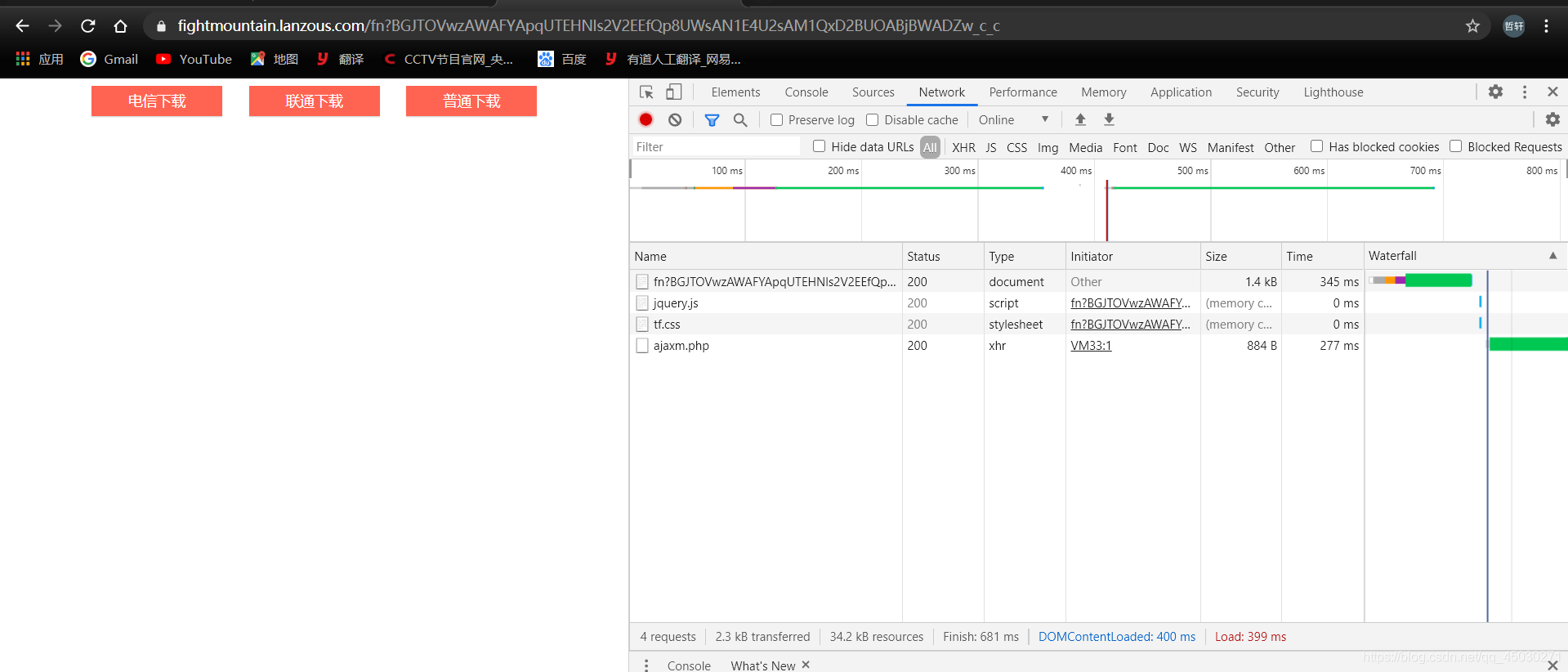Sort requests by Size column header
This screenshot has width=1568, height=672.
click(1240, 256)
